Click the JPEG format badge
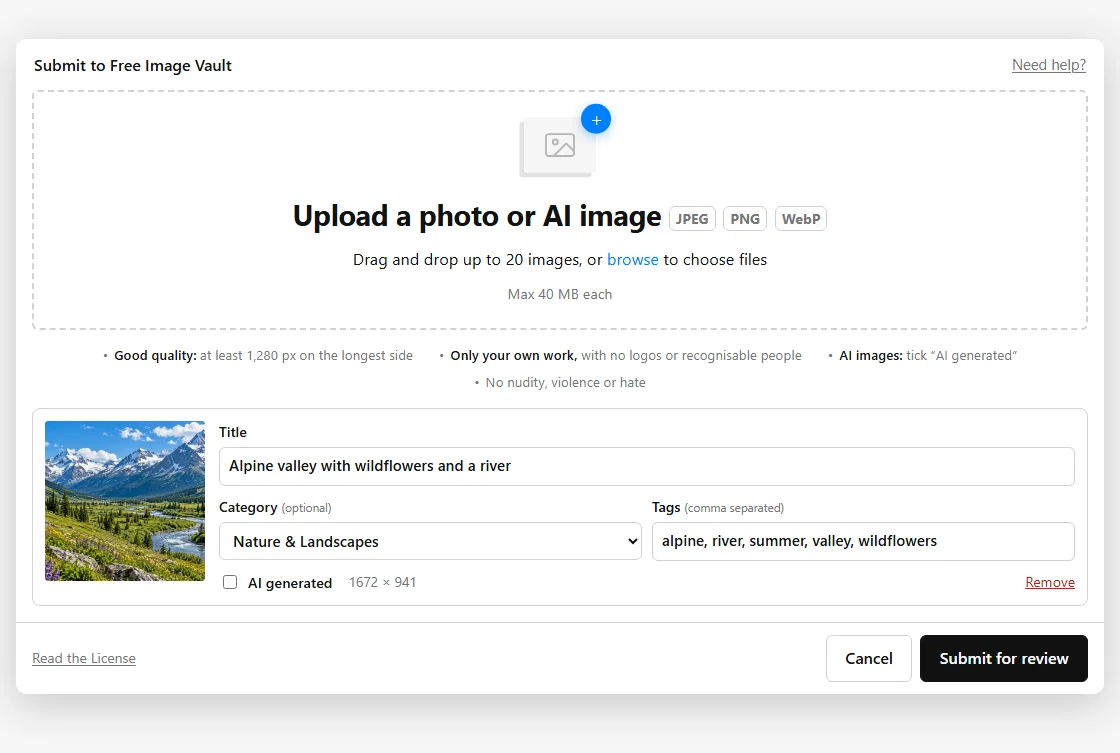This screenshot has width=1120, height=753. [x=692, y=219]
